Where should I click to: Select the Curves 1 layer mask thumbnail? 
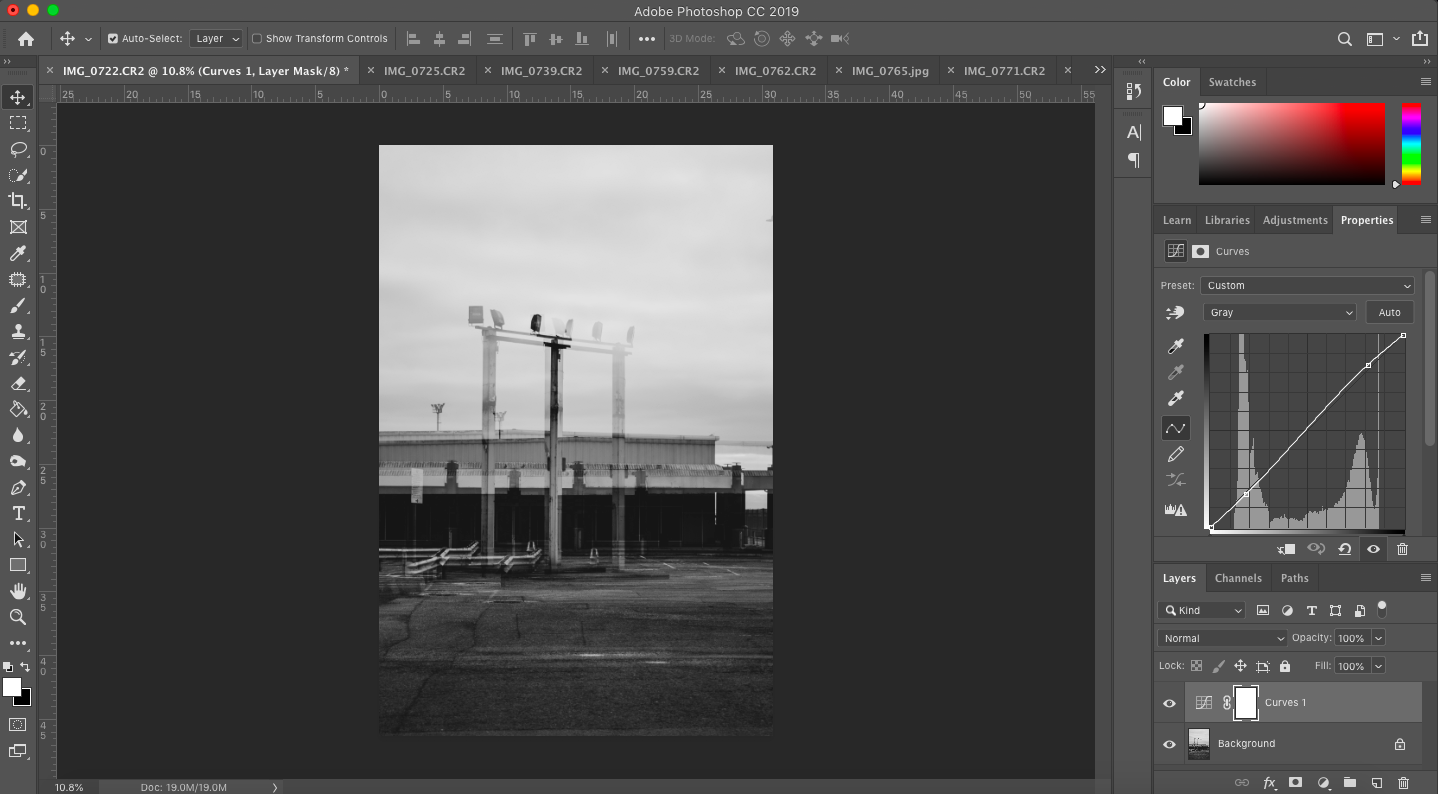(1245, 703)
